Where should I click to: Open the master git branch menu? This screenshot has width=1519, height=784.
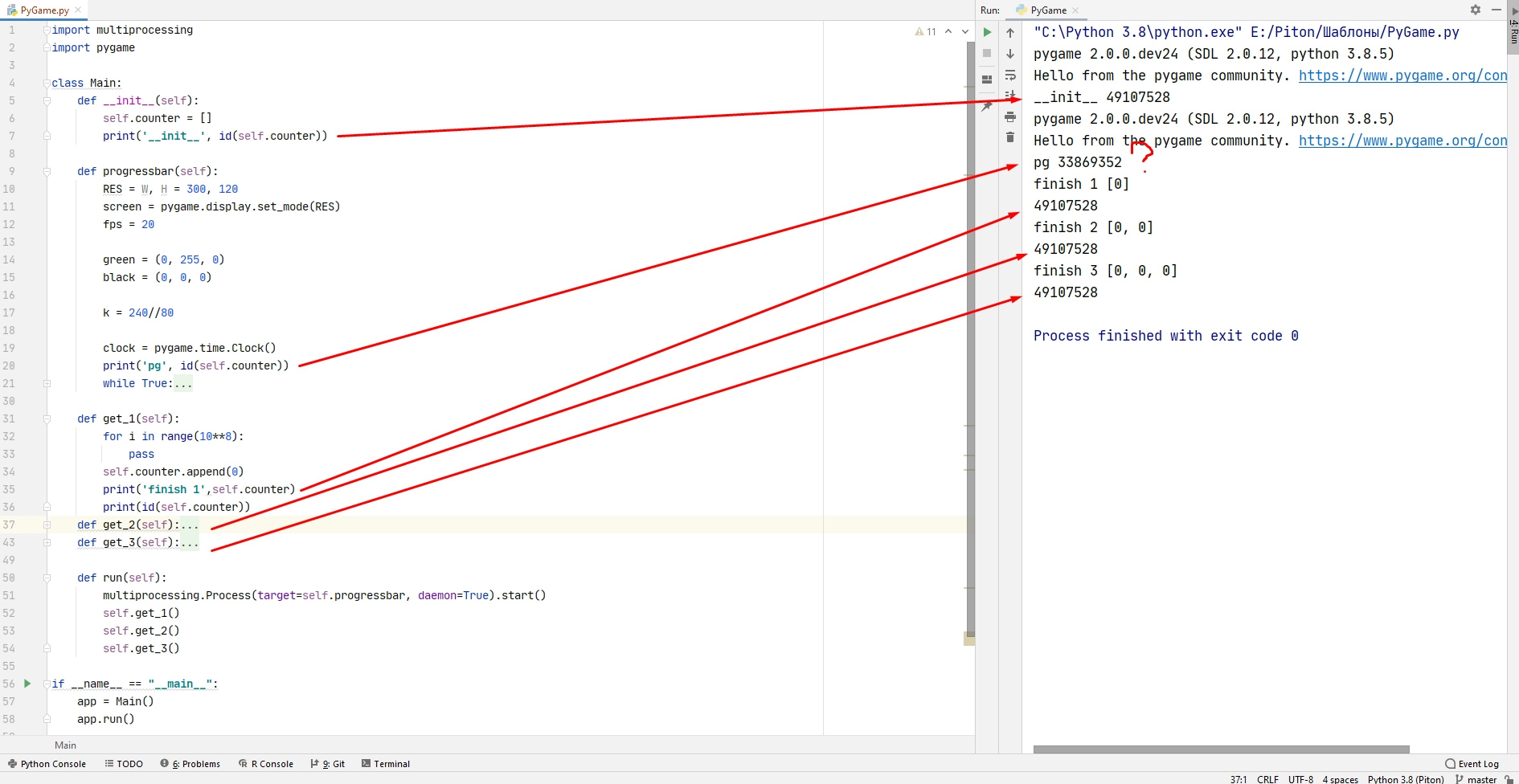point(1476,779)
